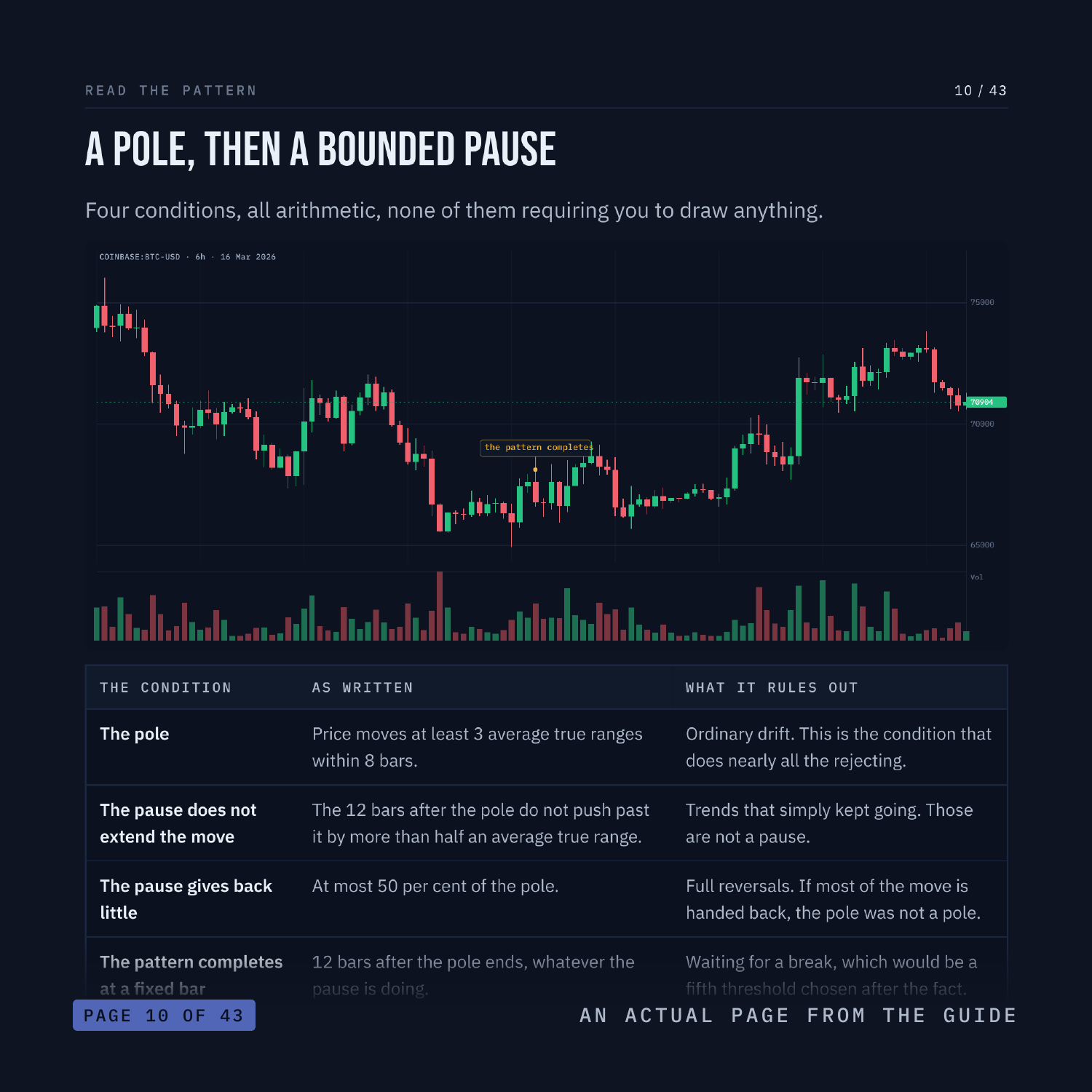Image resolution: width=1092 pixels, height=1092 pixels.
Task: Click the 75000 price axis label
Action: (x=982, y=302)
